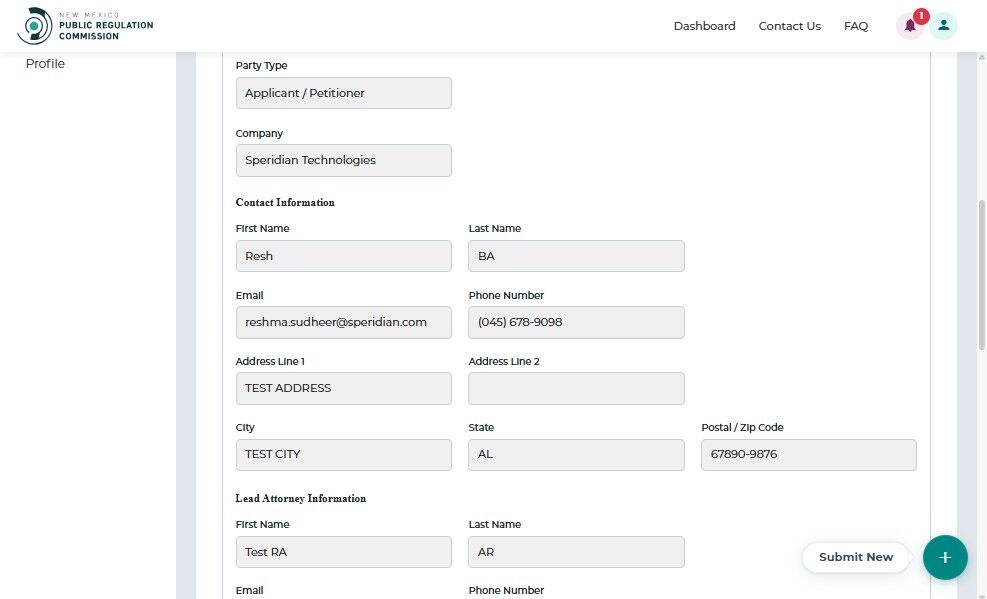The width and height of the screenshot is (987, 599).
Task: Click the Public Regulation Commission logo
Action: [x=86, y=26]
